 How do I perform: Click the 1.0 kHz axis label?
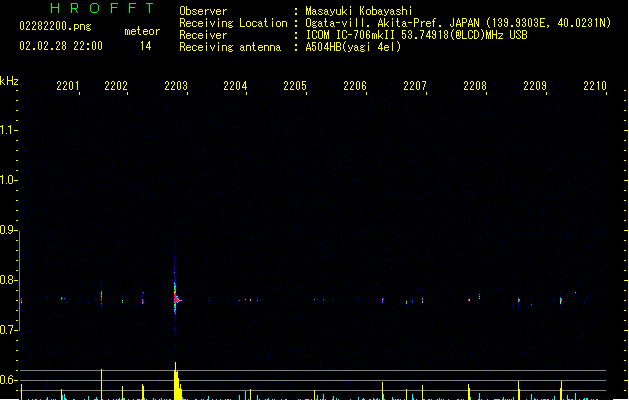pyautogui.click(x=8, y=180)
